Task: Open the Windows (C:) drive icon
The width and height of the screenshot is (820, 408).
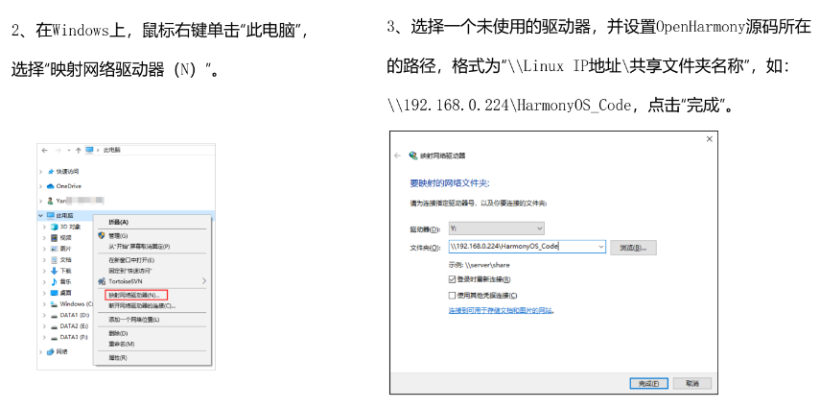Action: [x=53, y=303]
